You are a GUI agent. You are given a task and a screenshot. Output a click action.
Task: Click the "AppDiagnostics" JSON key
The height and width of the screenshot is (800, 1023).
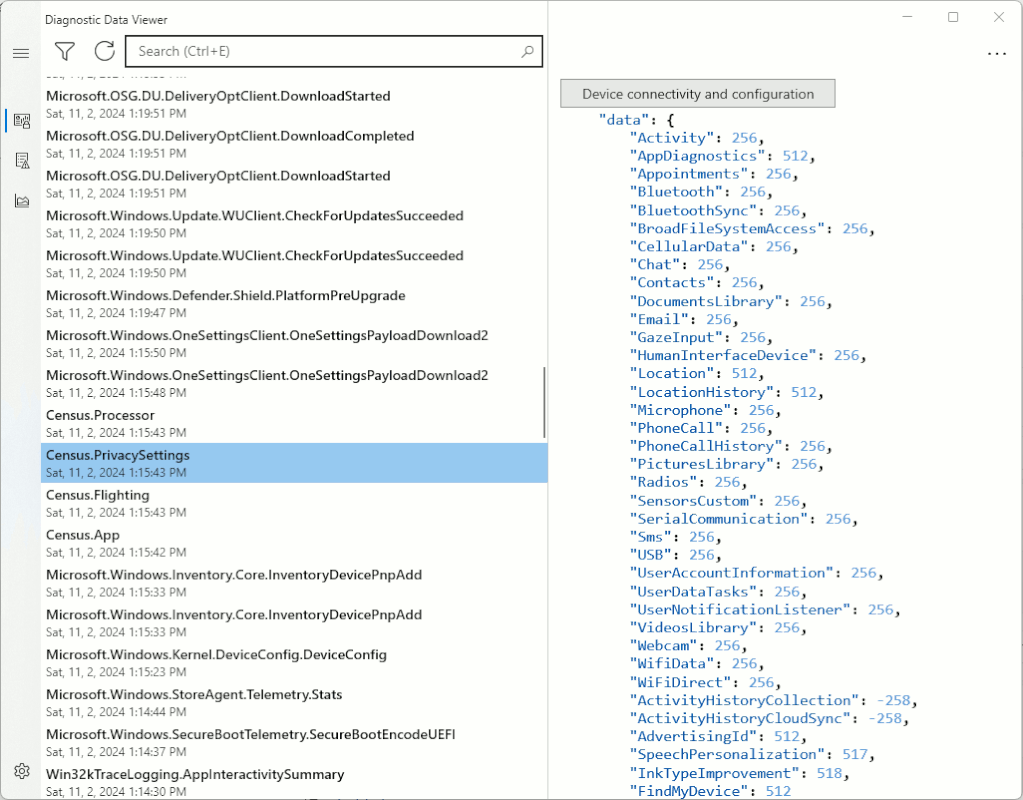[x=697, y=156]
